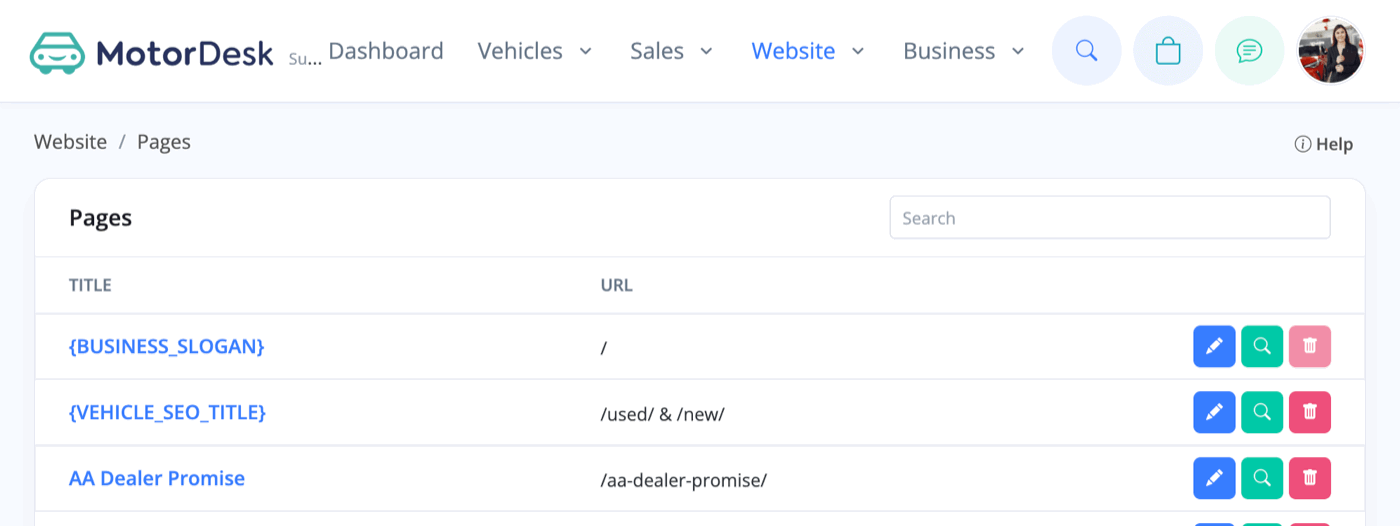Open the chat messages icon

click(x=1250, y=51)
